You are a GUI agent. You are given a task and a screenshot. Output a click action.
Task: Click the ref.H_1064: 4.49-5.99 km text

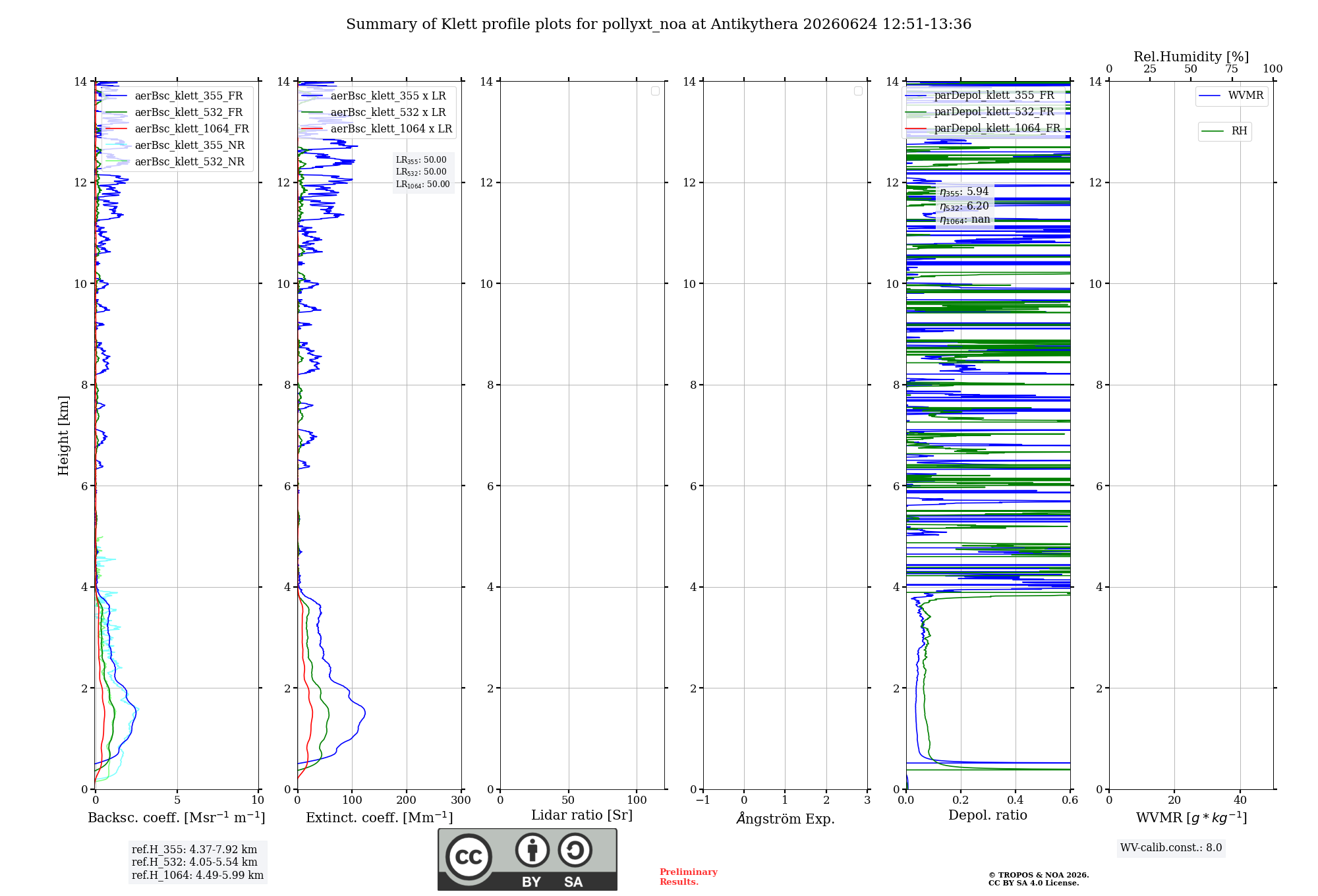tap(198, 876)
